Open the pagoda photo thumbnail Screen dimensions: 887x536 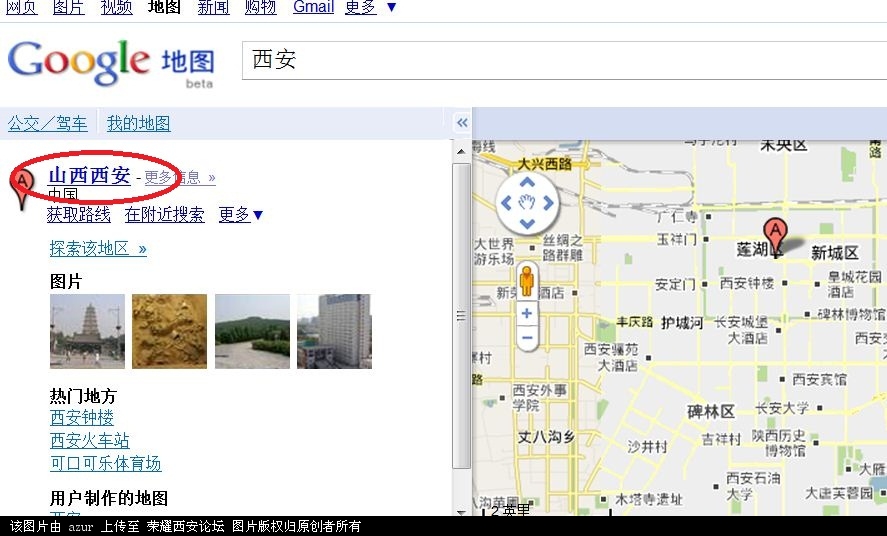(87, 331)
